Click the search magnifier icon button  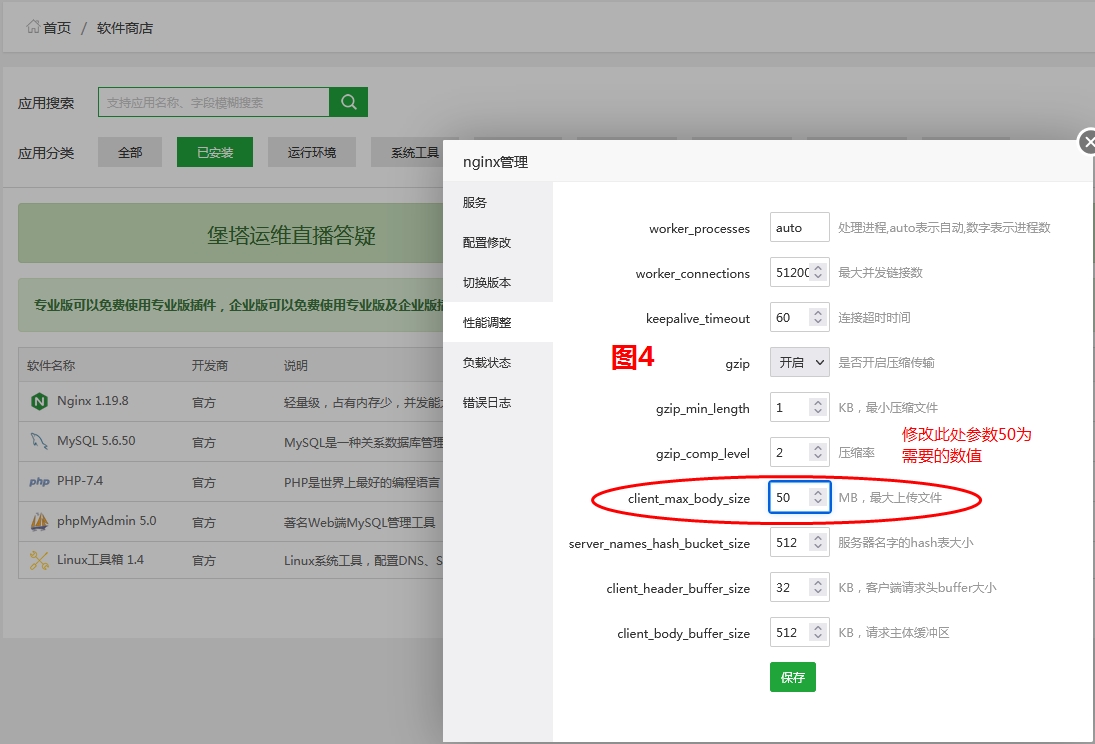pos(348,102)
